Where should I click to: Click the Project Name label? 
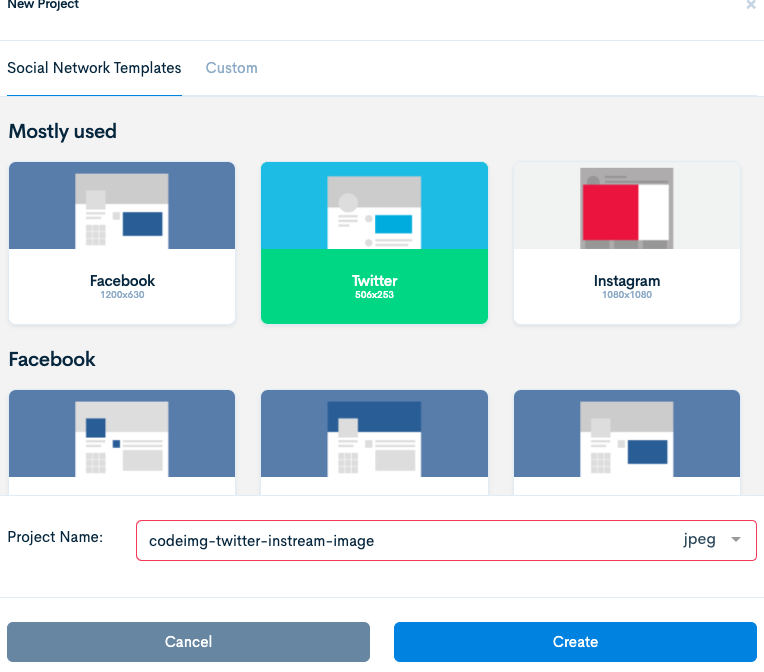tap(55, 537)
